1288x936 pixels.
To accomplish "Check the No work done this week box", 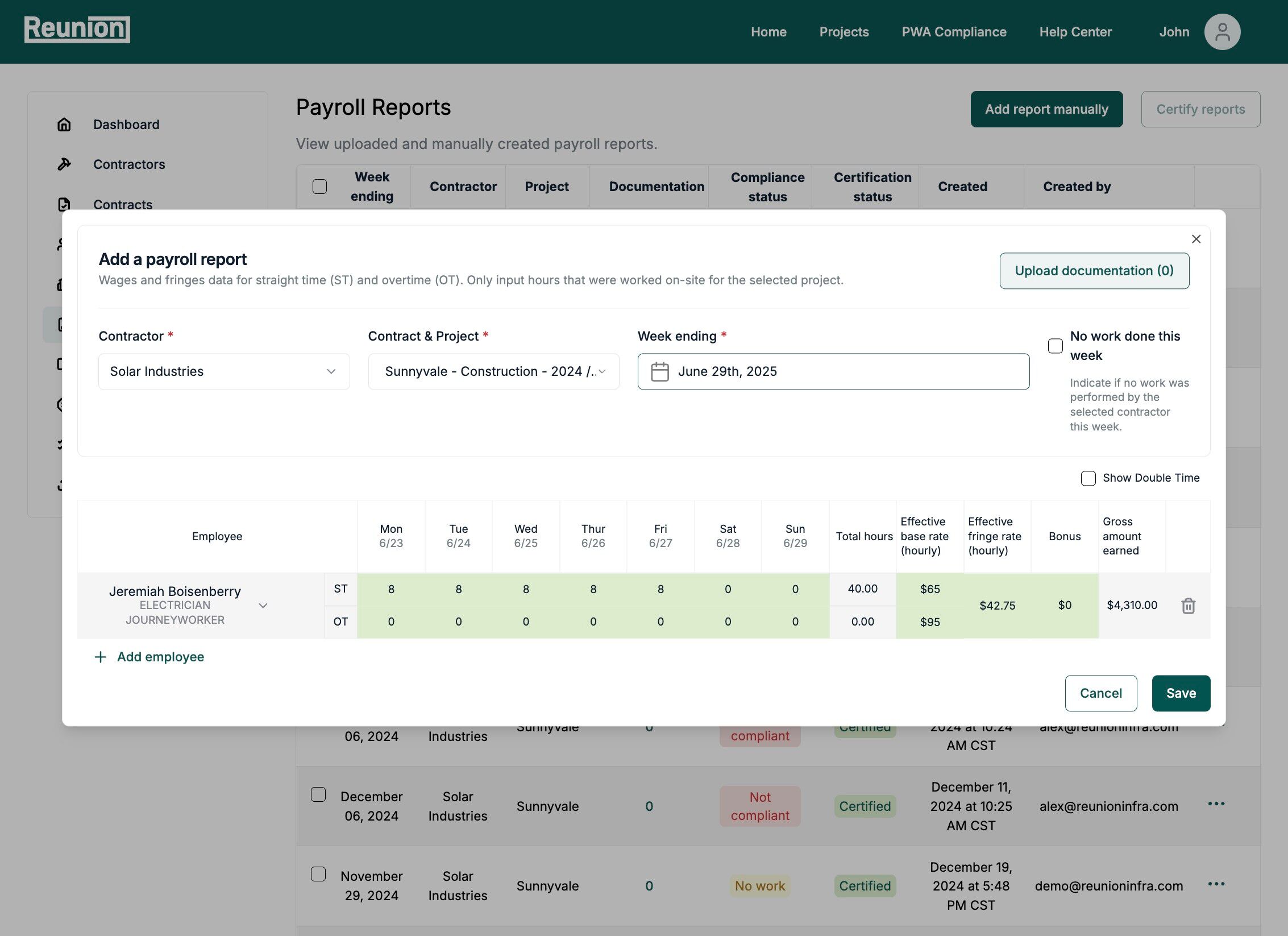I will click(x=1055, y=346).
